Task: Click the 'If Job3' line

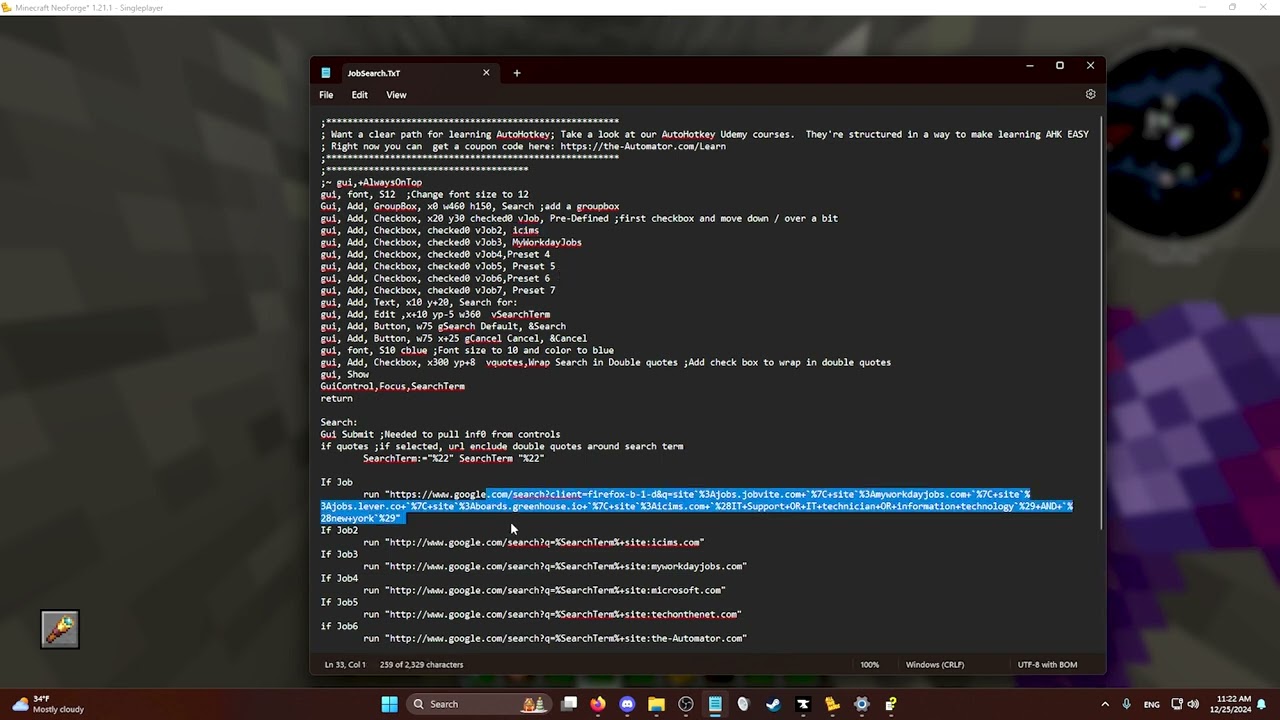Action: pyautogui.click(x=339, y=554)
